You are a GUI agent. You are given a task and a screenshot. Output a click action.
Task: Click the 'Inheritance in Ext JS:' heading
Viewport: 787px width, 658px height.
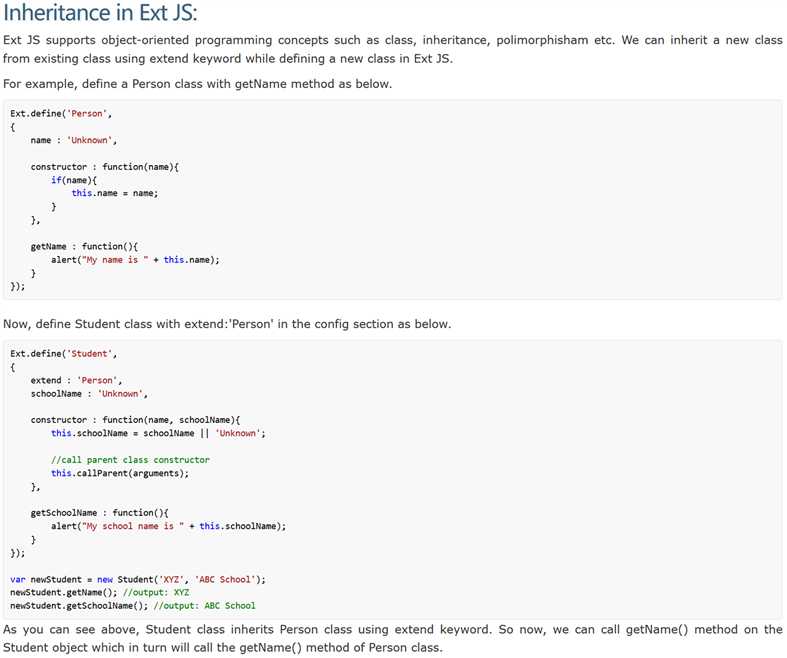[x=100, y=13]
